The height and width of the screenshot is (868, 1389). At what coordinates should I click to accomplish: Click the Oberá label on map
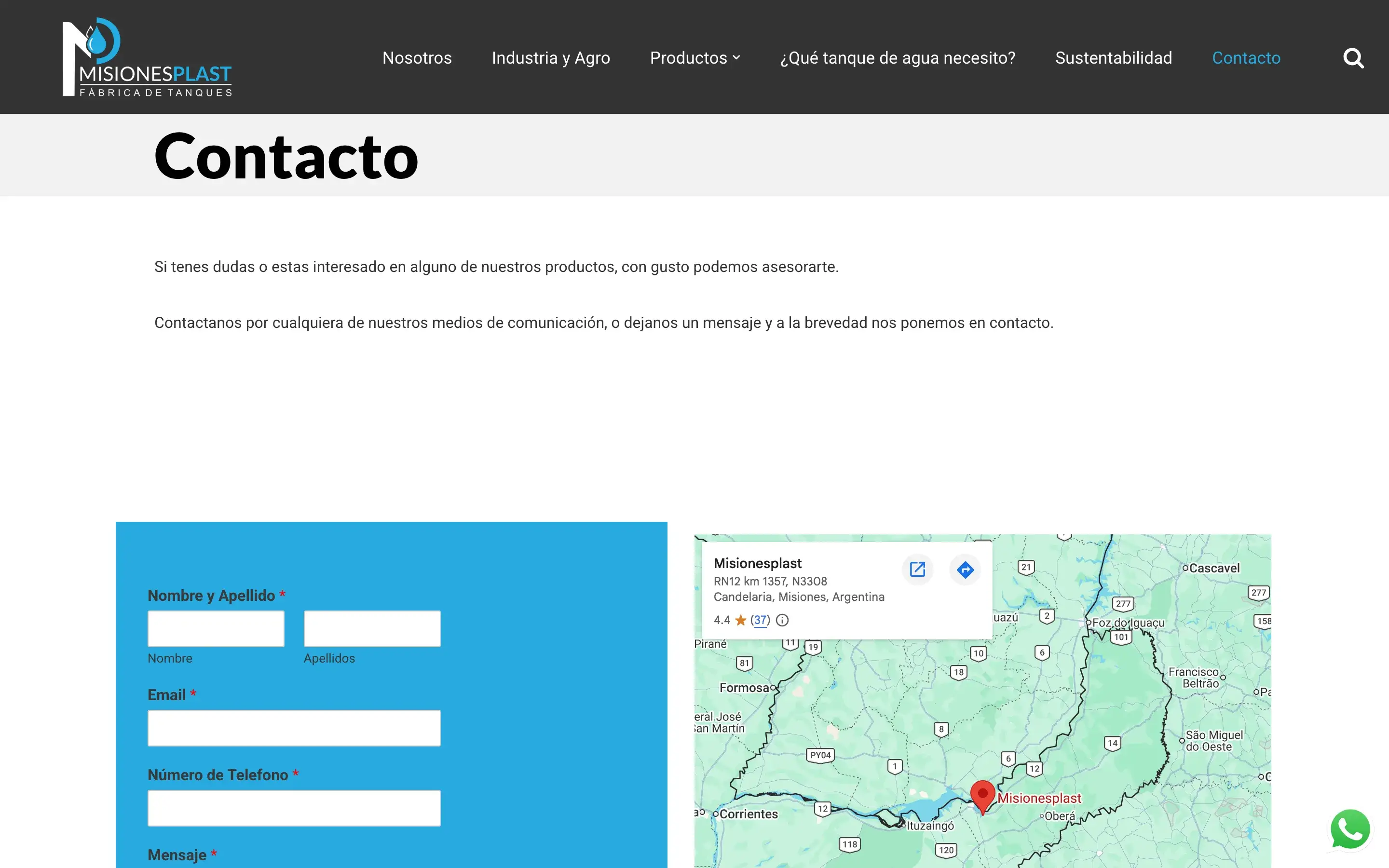tap(1060, 816)
